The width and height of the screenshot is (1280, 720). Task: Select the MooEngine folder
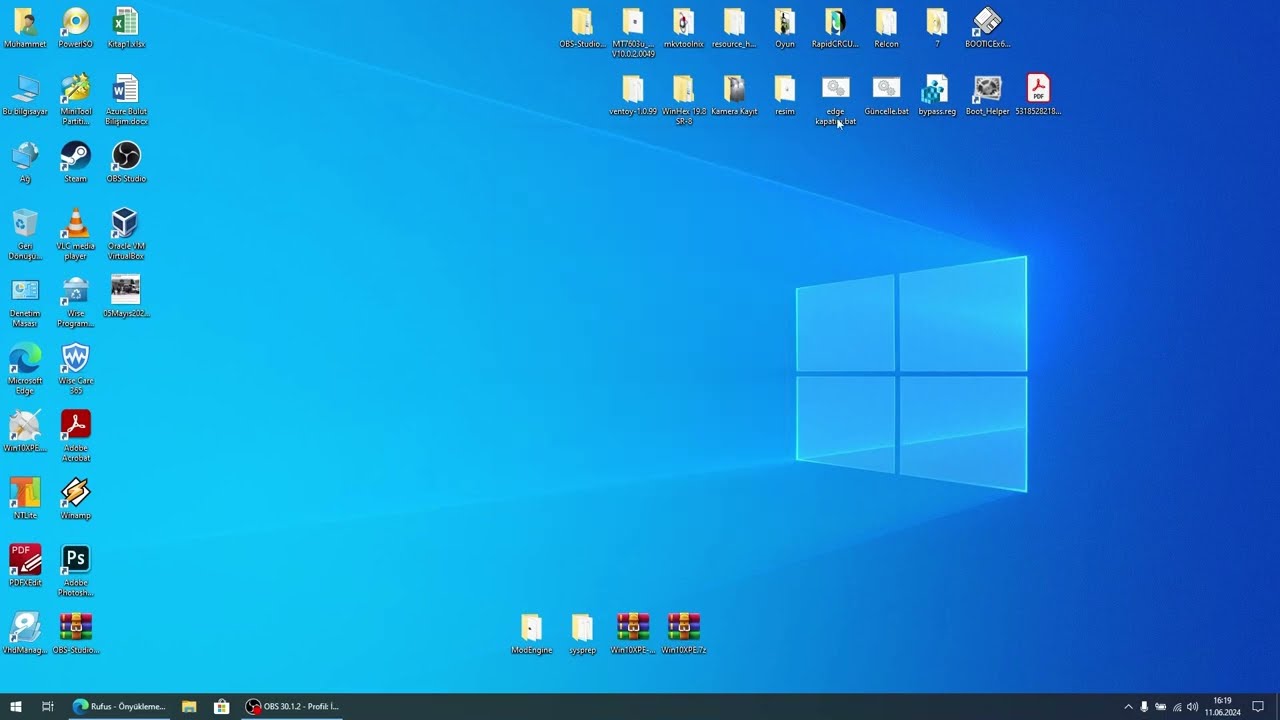(x=532, y=634)
